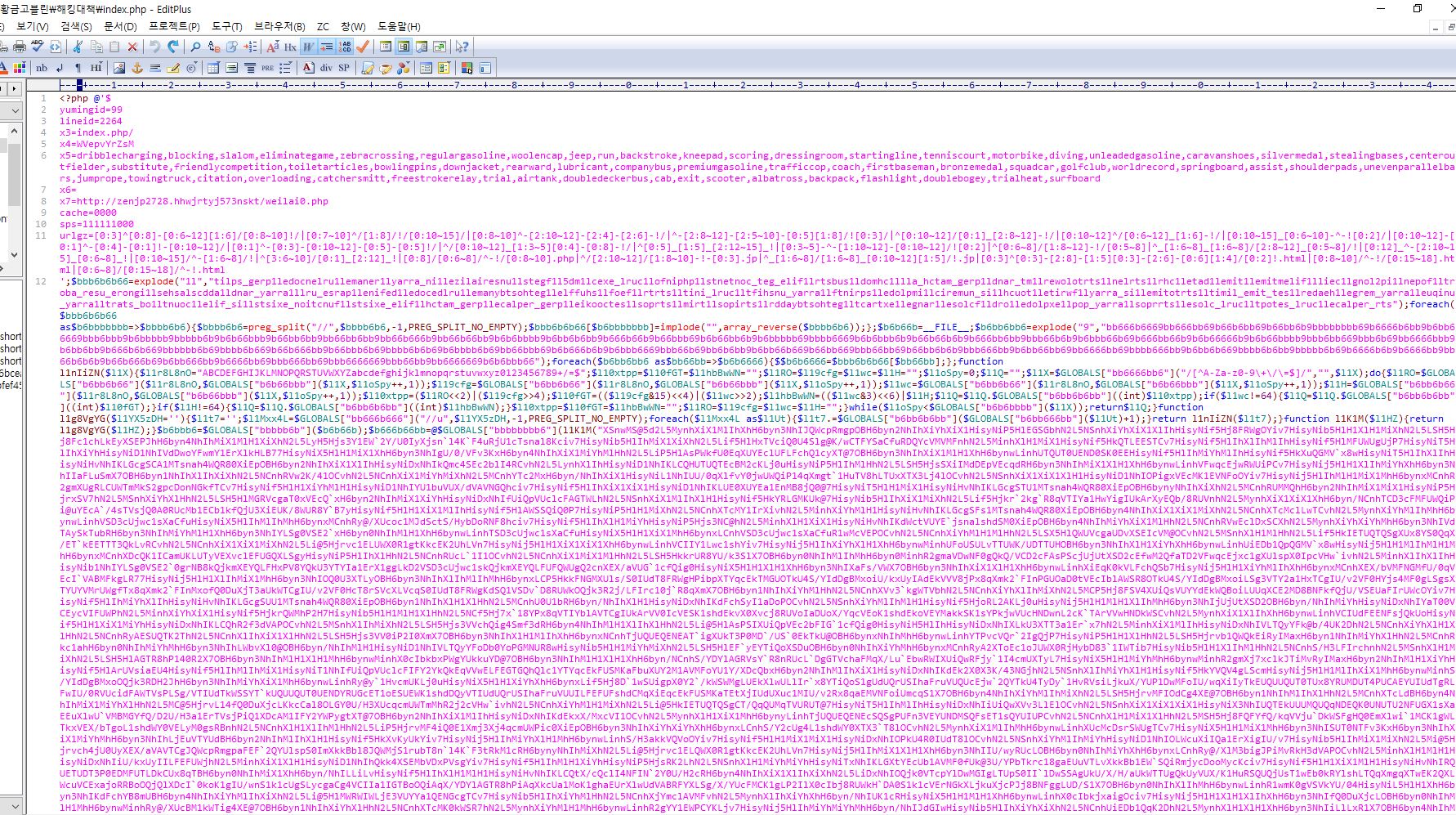The height and width of the screenshot is (815, 1456).
Task: Click the HTML comment pencil icon
Action: click(x=172, y=68)
